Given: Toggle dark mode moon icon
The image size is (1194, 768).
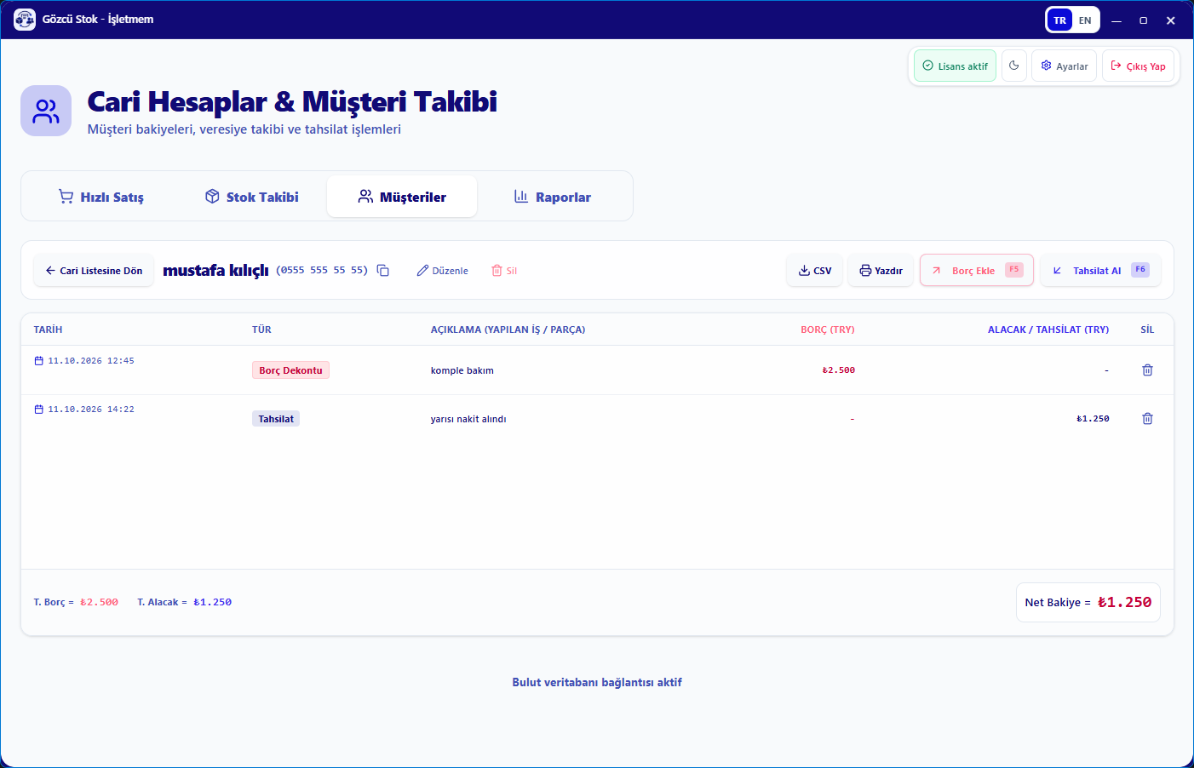Looking at the screenshot, I should (x=1014, y=66).
